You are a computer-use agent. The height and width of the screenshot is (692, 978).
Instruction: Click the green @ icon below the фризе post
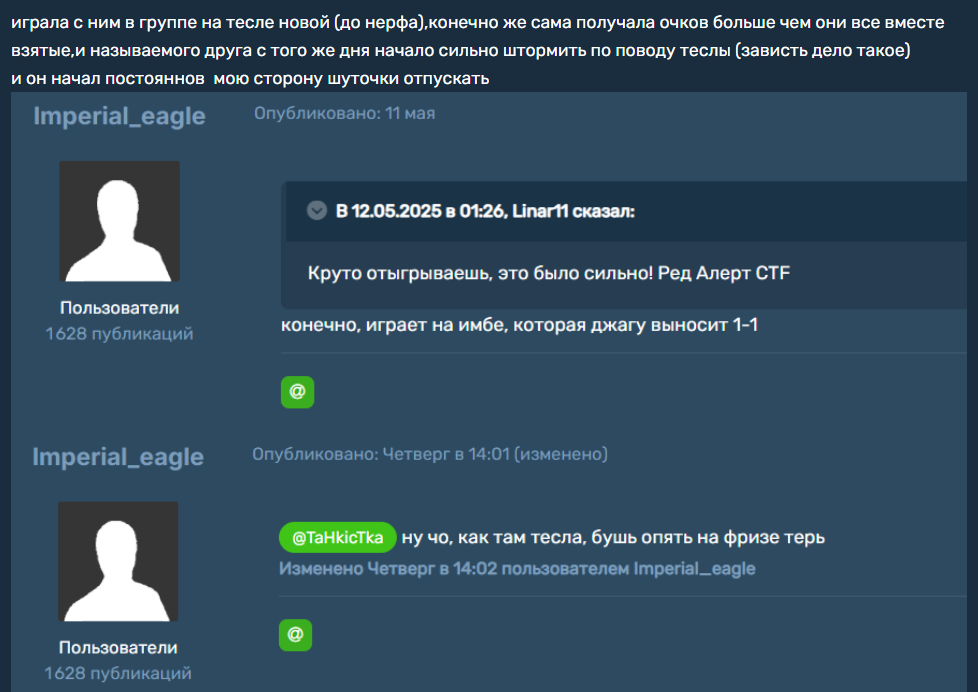[x=296, y=635]
